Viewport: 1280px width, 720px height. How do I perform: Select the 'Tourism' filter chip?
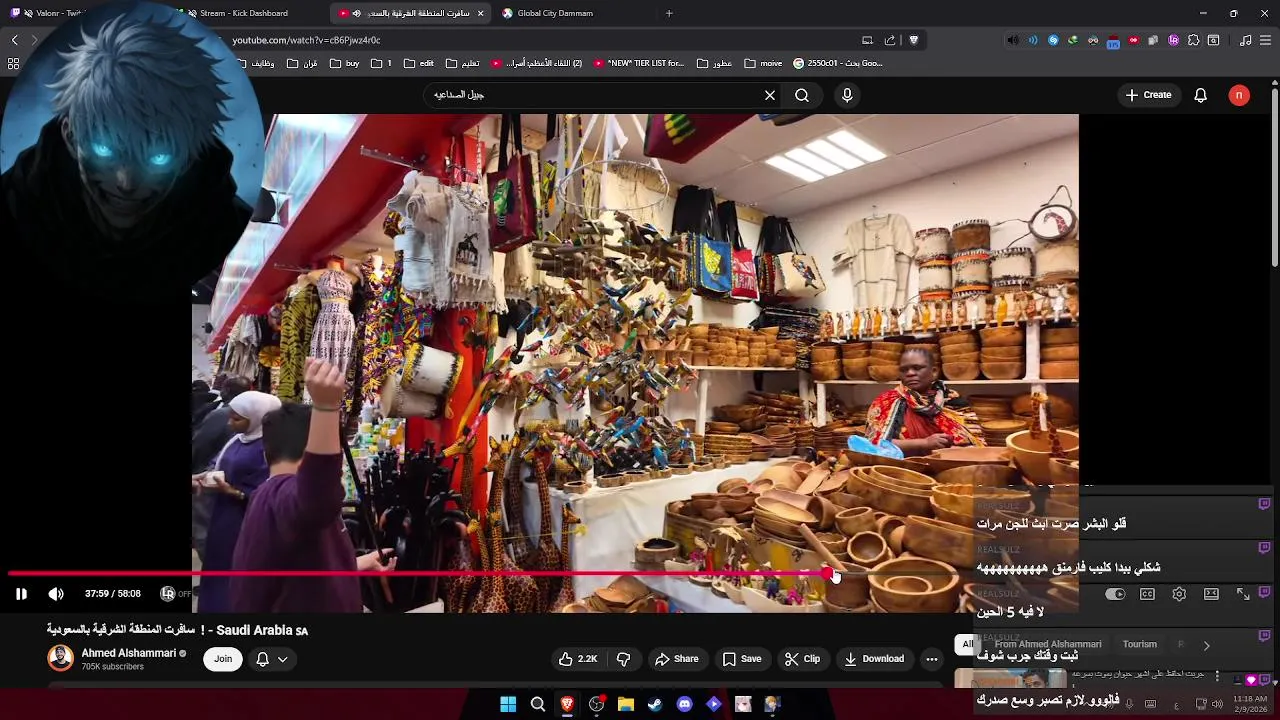(x=1139, y=645)
